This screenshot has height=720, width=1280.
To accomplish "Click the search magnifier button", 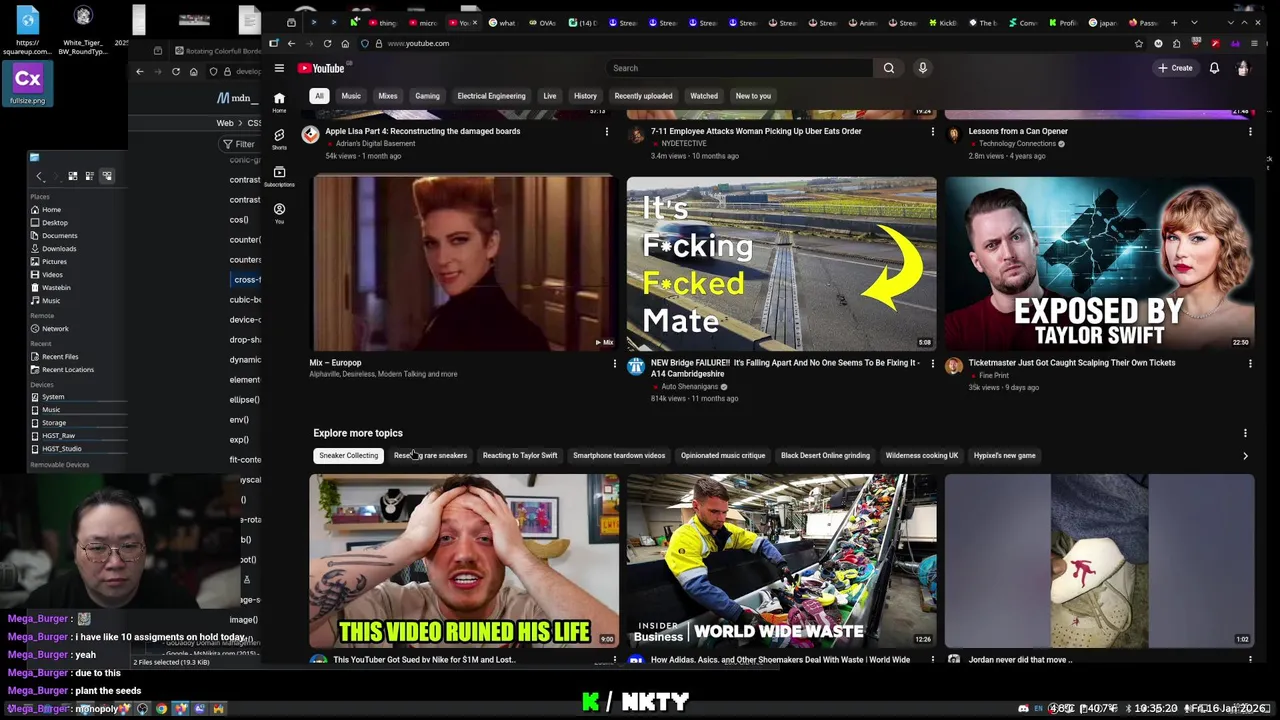I will [x=889, y=68].
